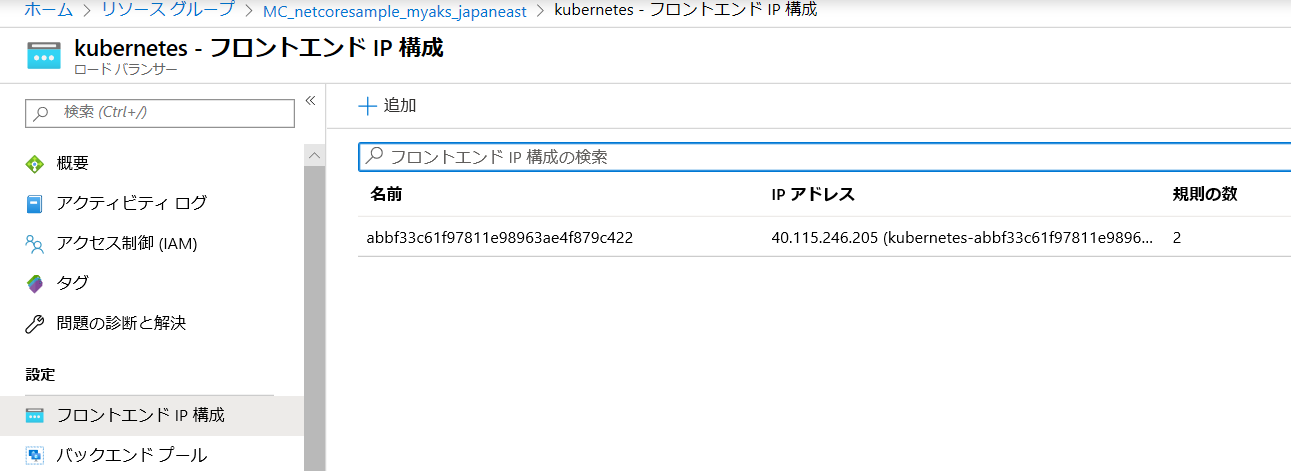This screenshot has height=471, width=1291.
Task: Select フロントエンド IP 構成 in sidebar
Action: (x=152, y=415)
